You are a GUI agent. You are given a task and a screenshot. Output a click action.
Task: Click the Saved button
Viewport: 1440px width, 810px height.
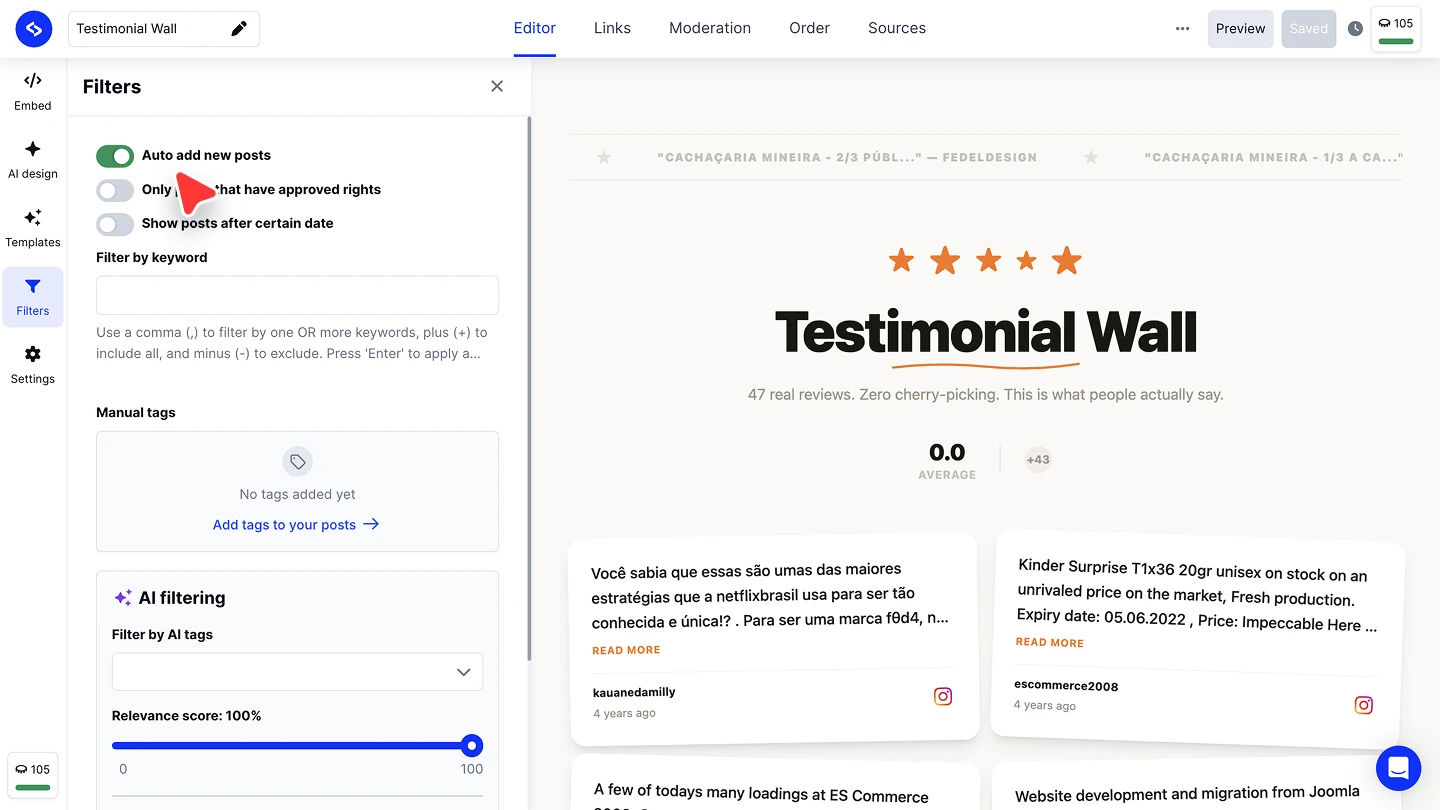1309,29
